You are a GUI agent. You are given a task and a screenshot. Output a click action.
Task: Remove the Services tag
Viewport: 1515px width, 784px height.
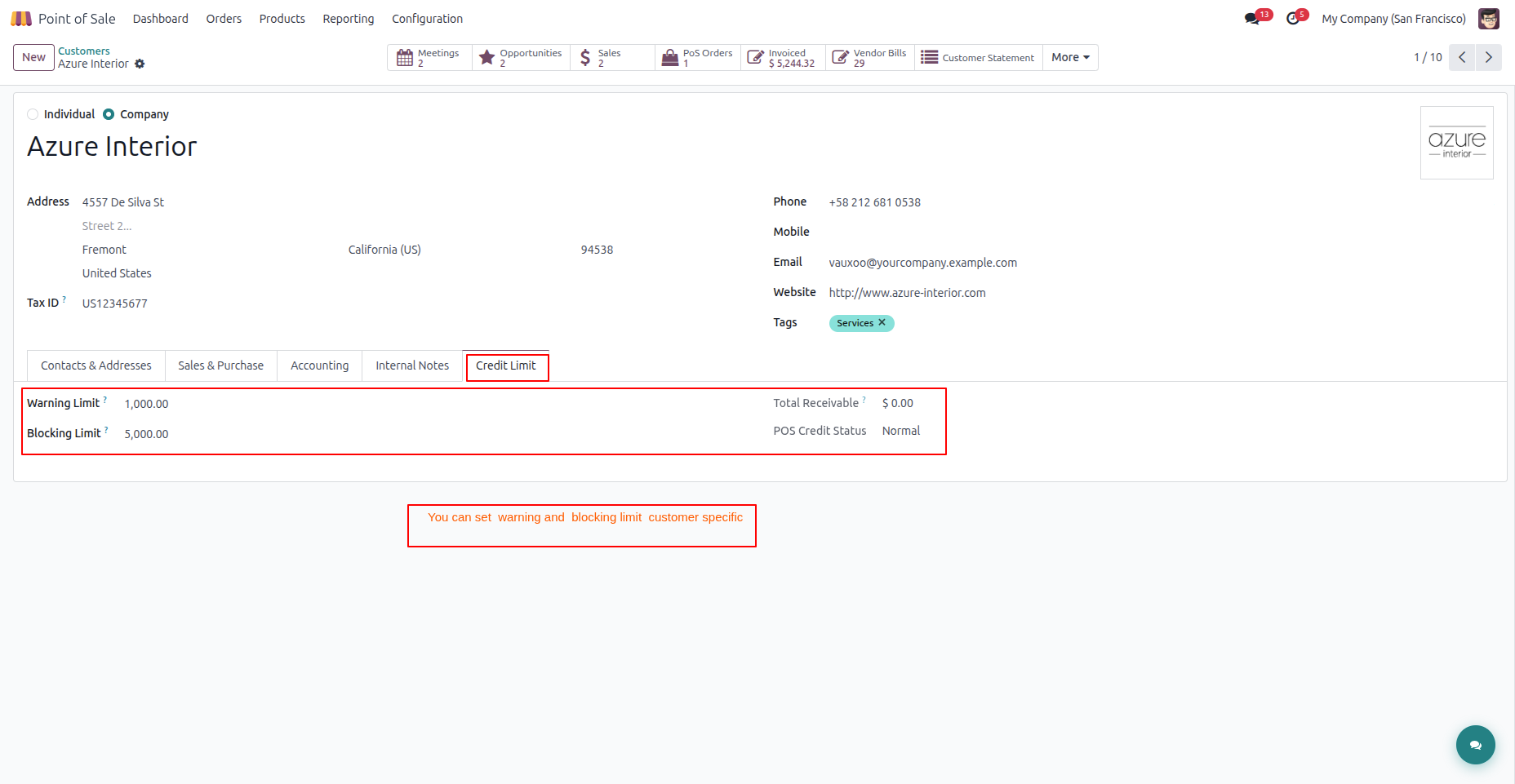882,323
